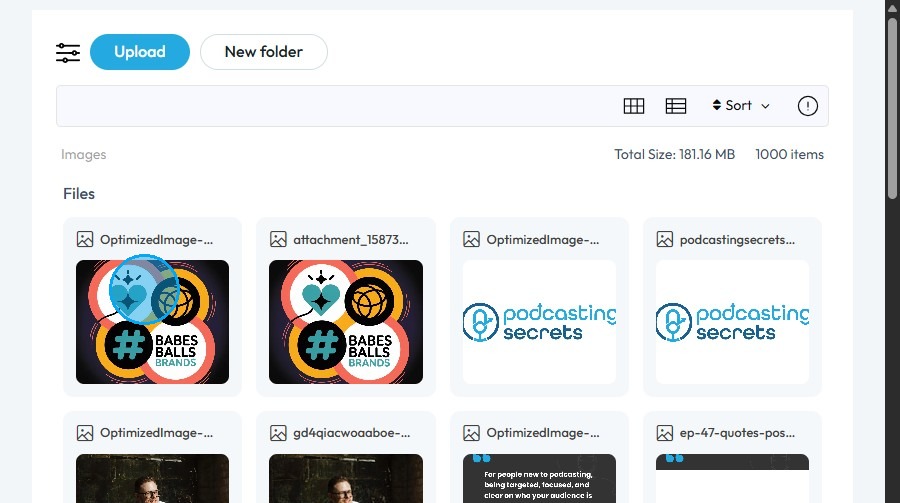Open third OptimizedImage podcasting secrets thumbnail
The image size is (900, 503).
point(539,322)
